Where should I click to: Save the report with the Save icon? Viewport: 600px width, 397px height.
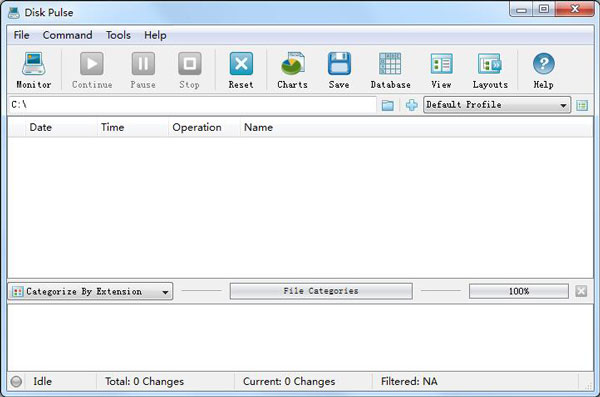339,70
